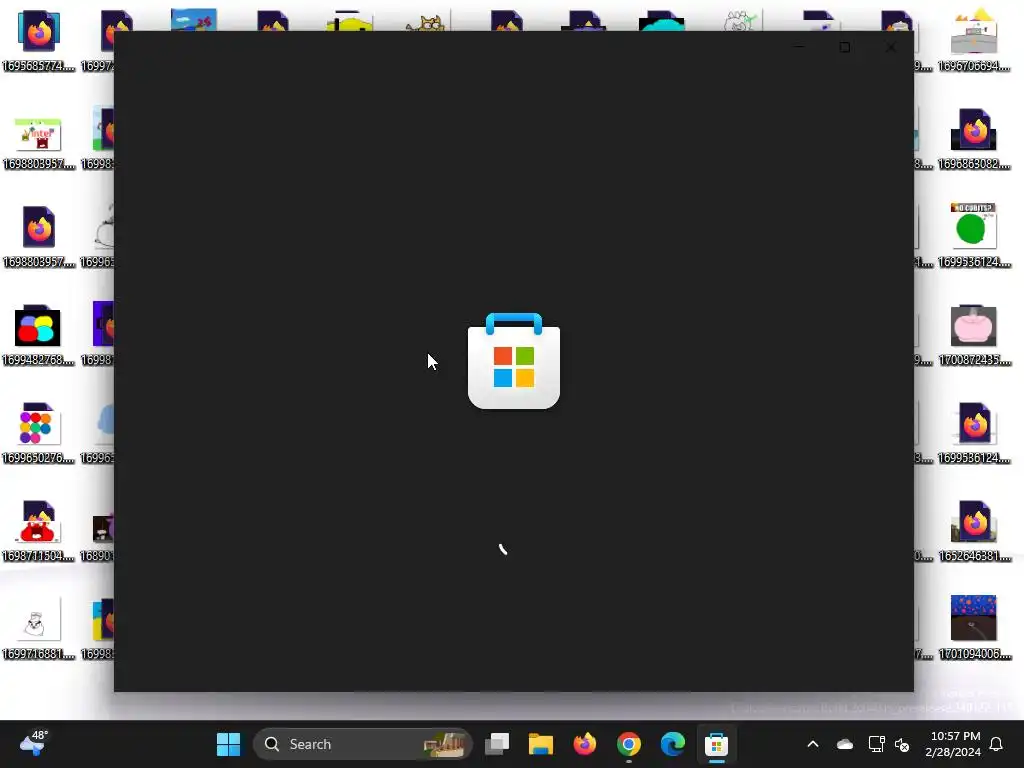Image resolution: width=1024 pixels, height=768 pixels.
Task: Open the notification bell icon
Action: [x=996, y=744]
